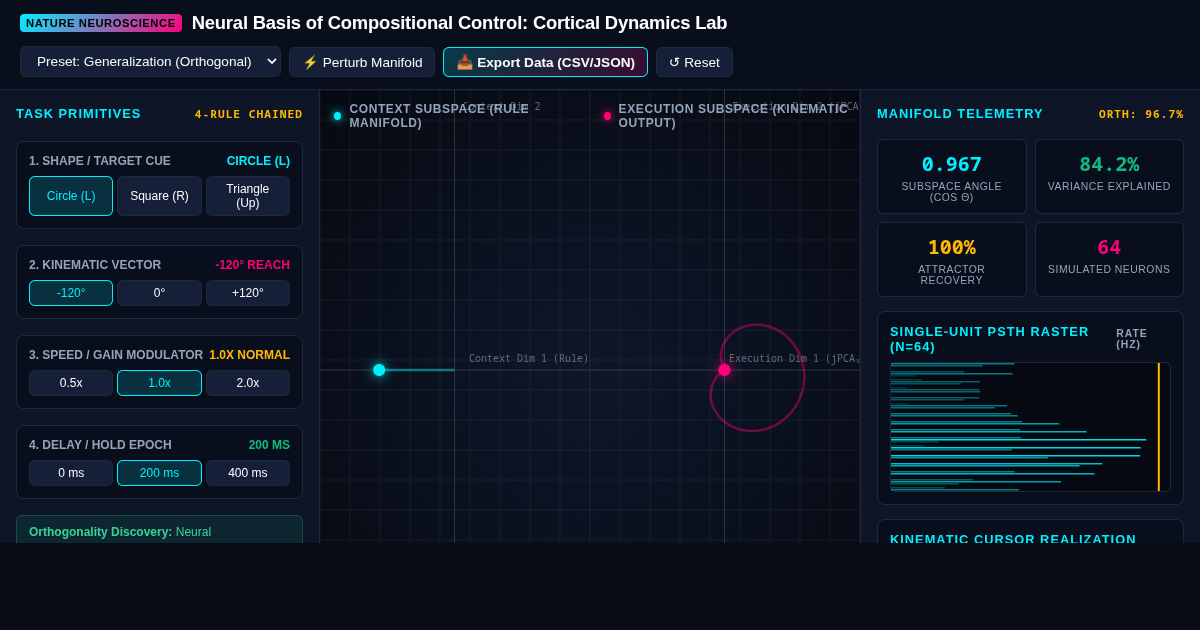Select the Circle (L) shape cue
Screen dimensions: 1200x630
tap(71, 196)
